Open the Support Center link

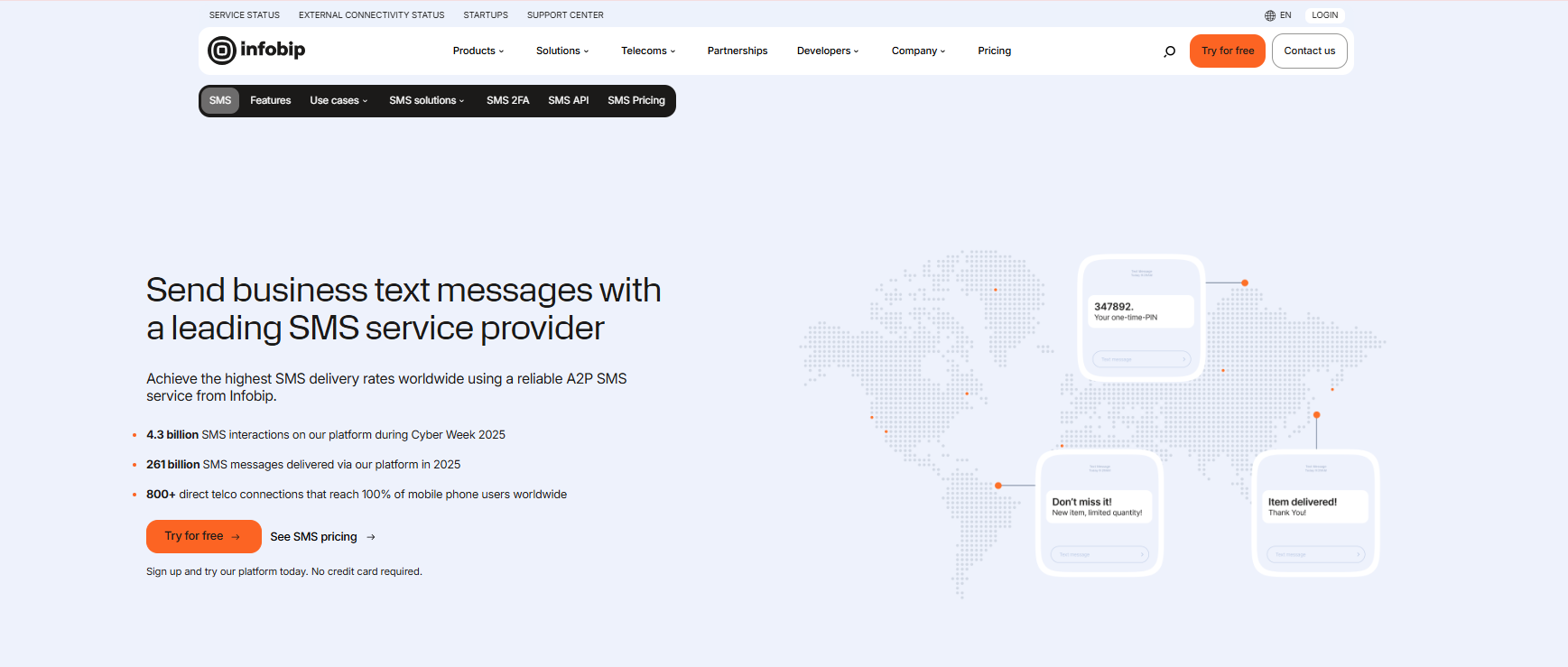click(x=565, y=15)
